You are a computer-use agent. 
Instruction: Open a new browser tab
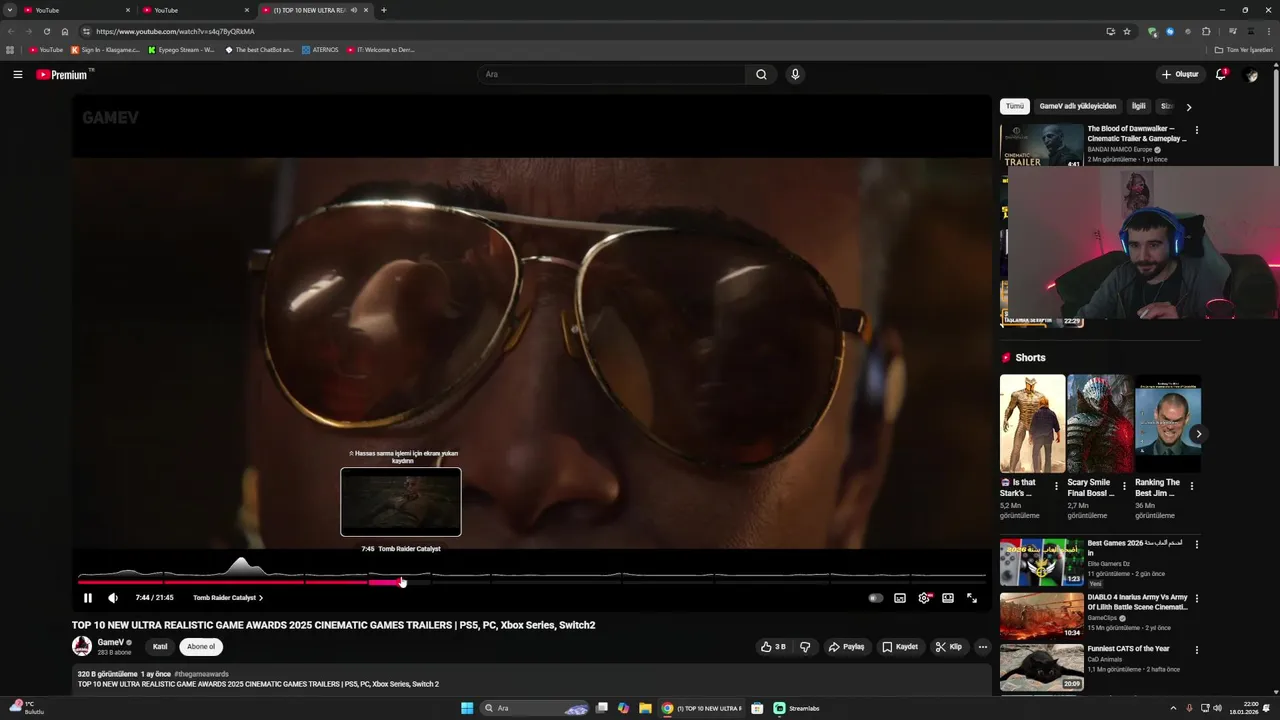[x=384, y=10]
